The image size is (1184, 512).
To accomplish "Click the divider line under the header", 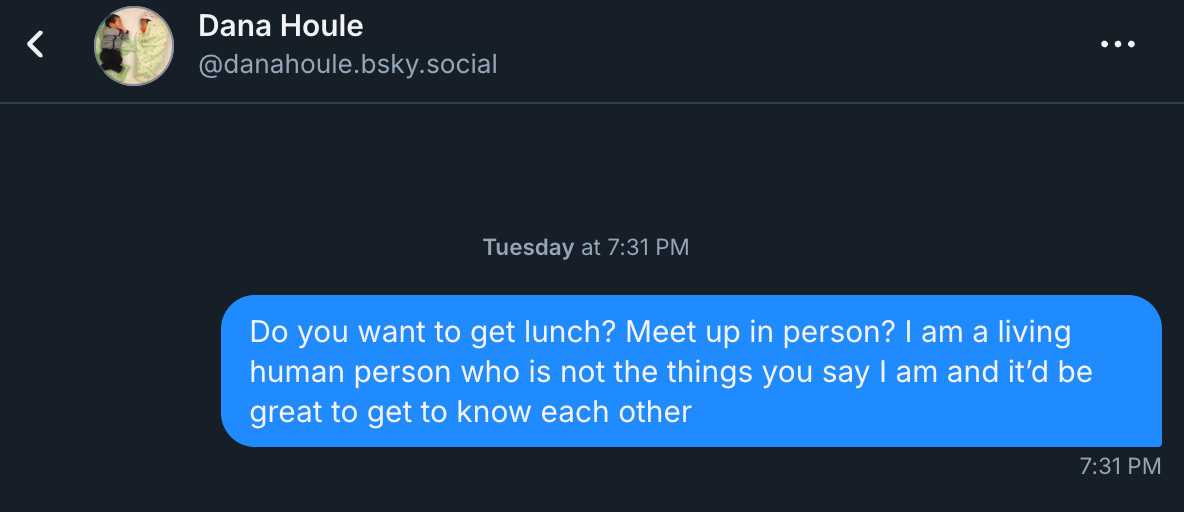I will tap(592, 103).
